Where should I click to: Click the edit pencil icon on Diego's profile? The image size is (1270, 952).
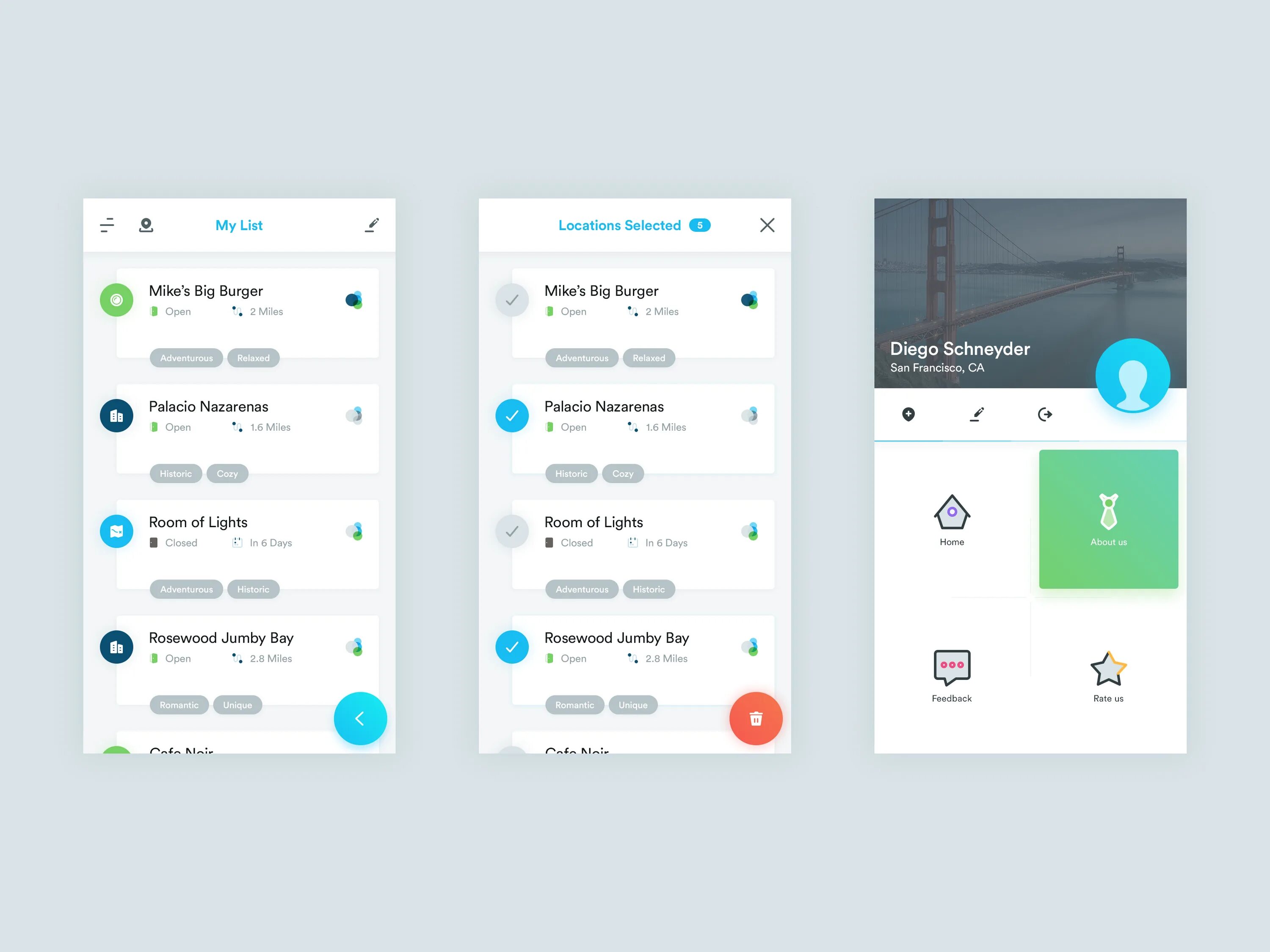coord(978,414)
